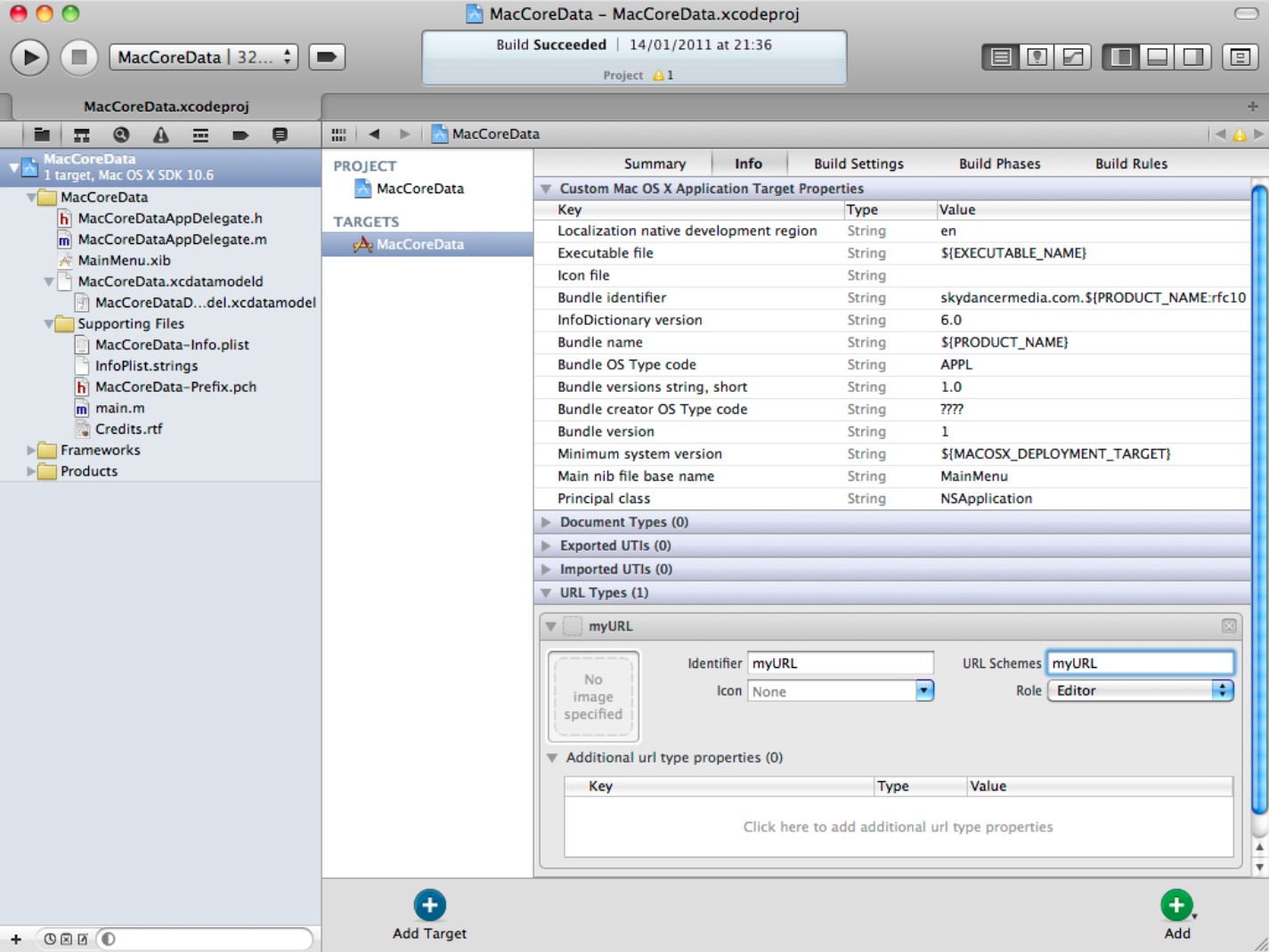Image resolution: width=1269 pixels, height=952 pixels.
Task: Show the right Utilities pane
Action: point(1193,57)
